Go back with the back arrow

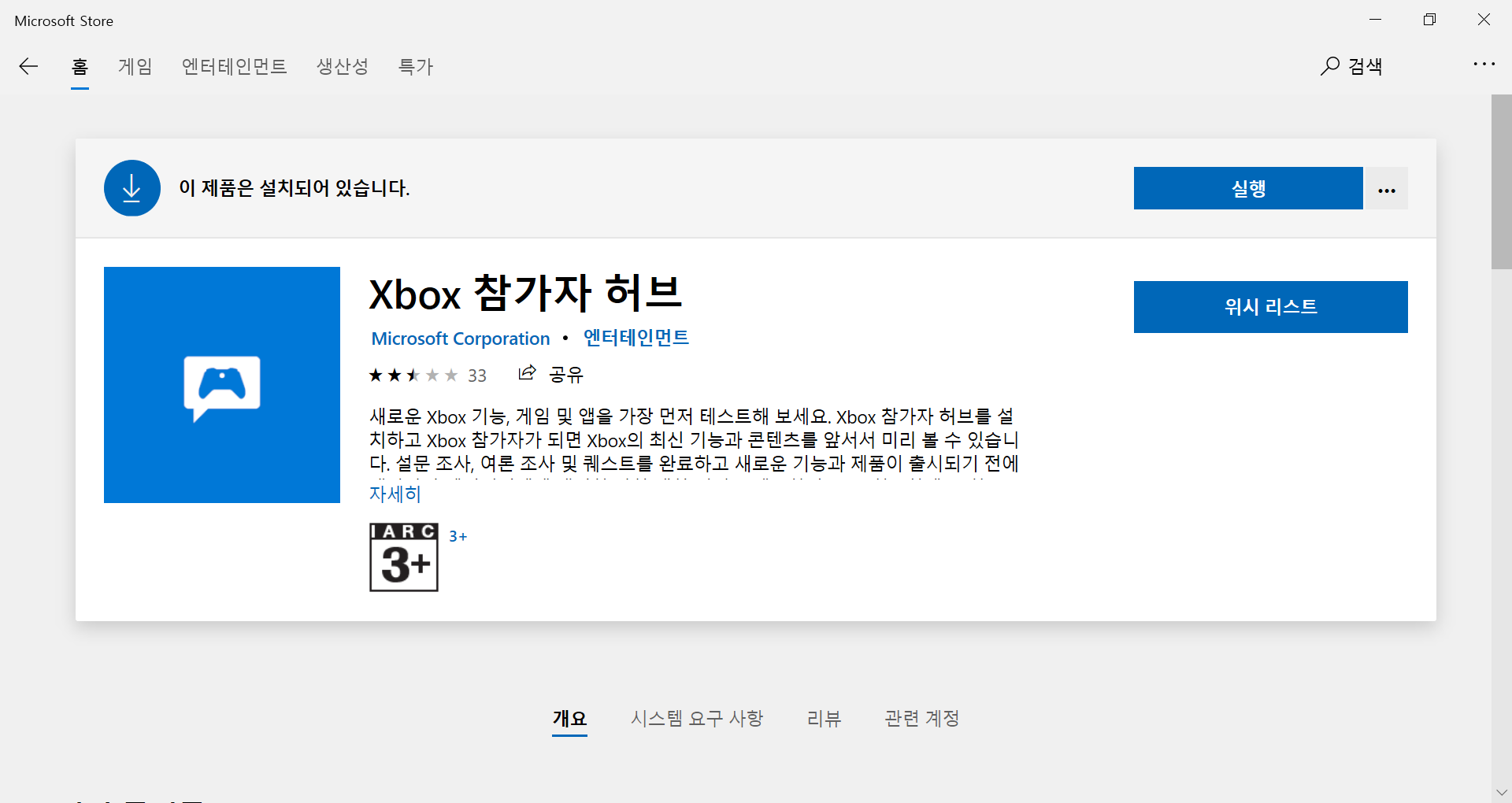click(x=28, y=66)
